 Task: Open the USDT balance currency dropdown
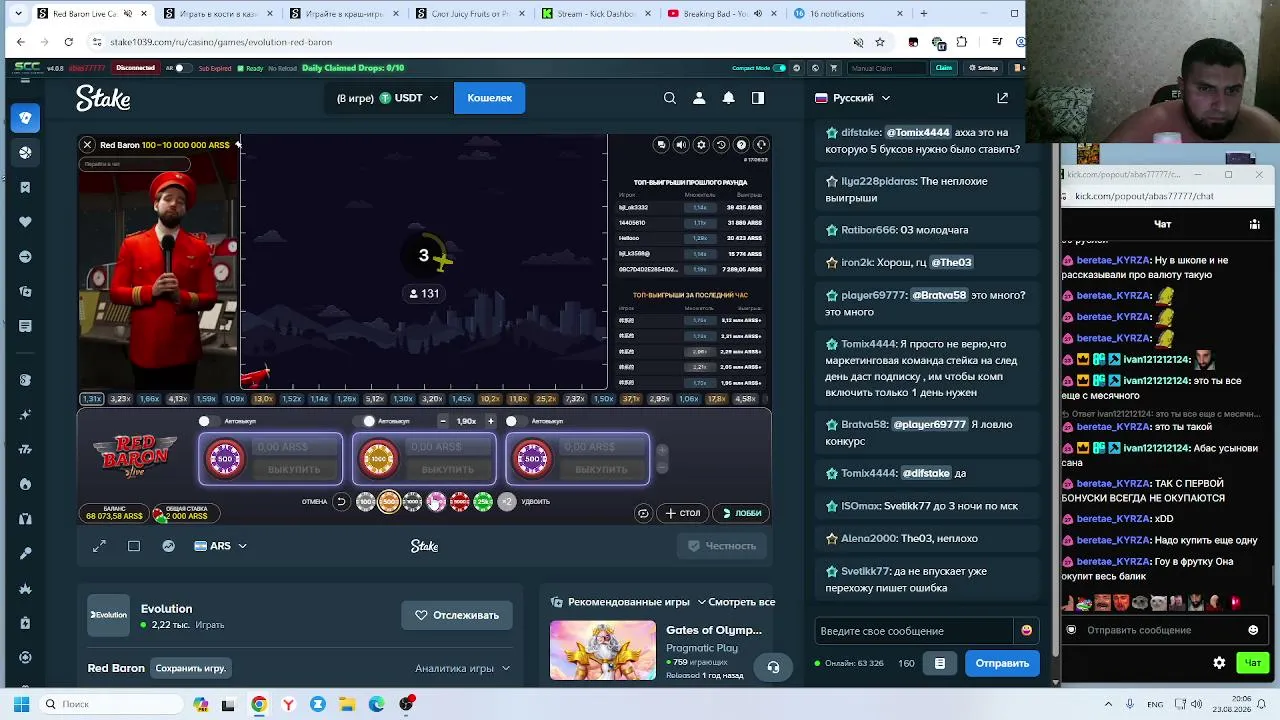coord(388,98)
